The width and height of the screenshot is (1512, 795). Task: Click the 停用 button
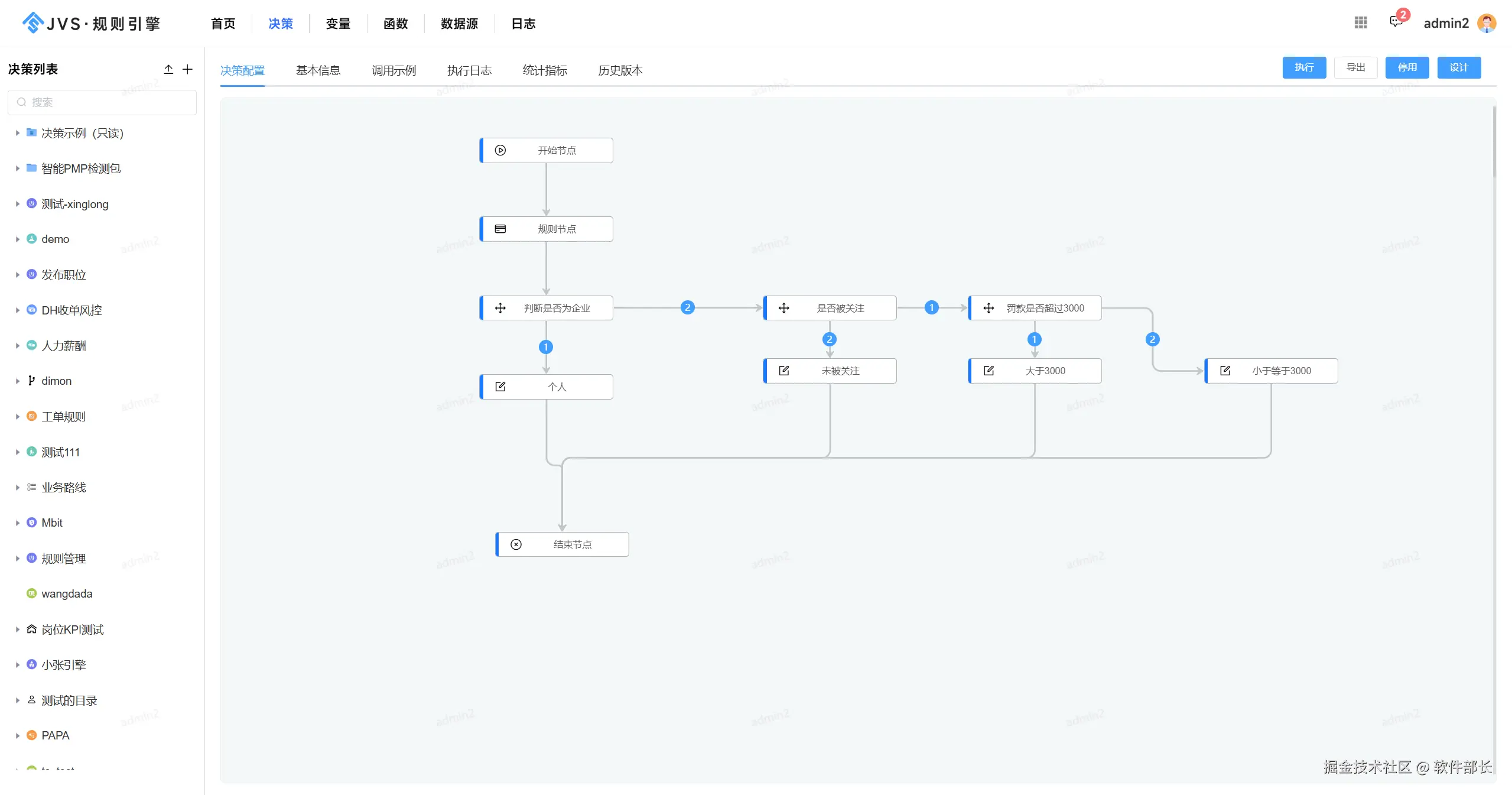[x=1407, y=67]
